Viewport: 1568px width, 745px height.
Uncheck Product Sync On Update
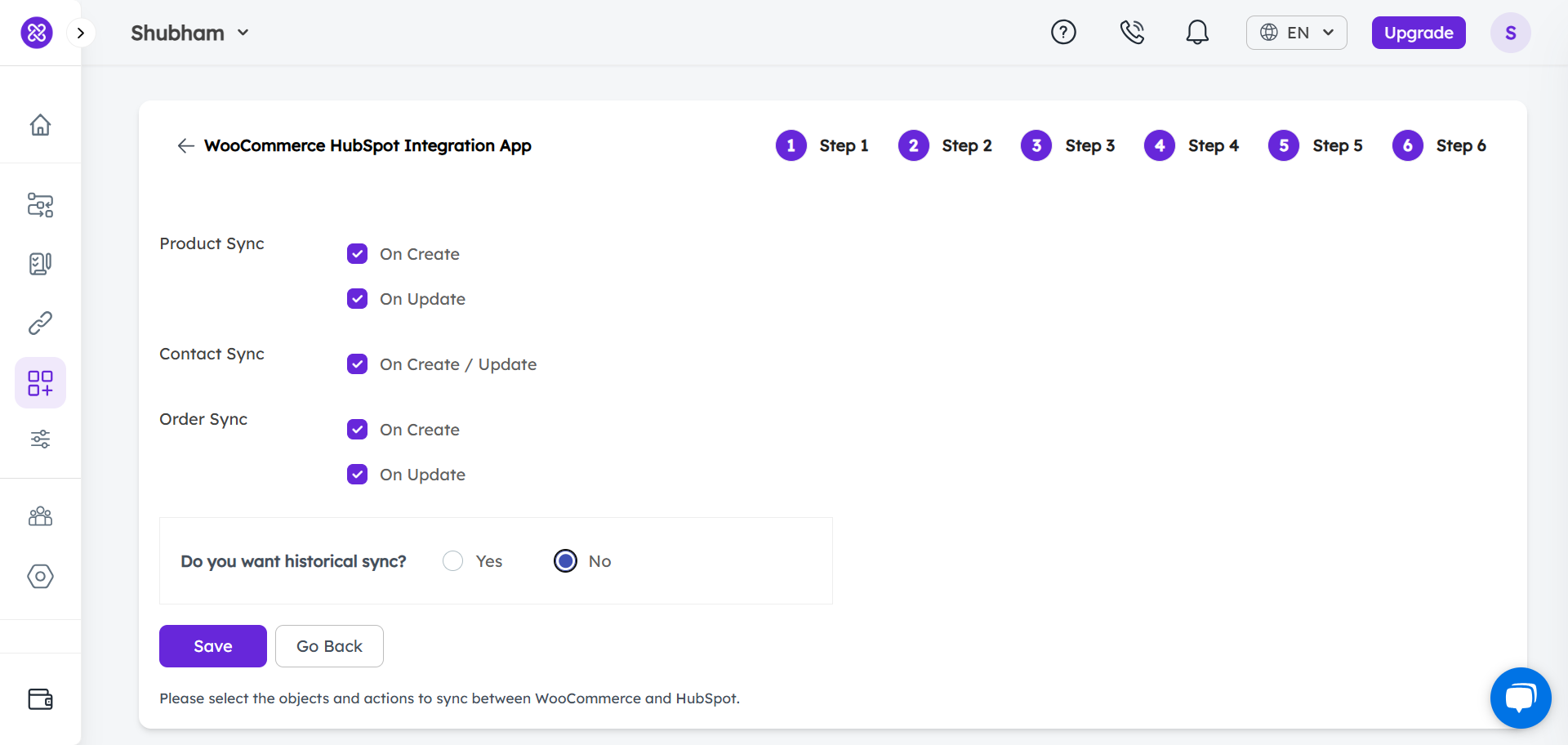point(357,299)
